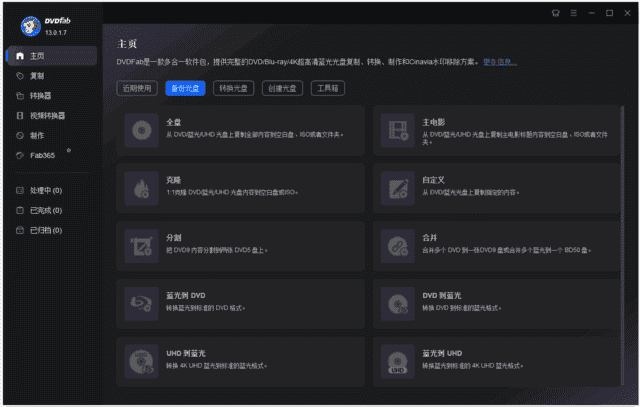
Task: Click the 分割 split mode icon
Action: (x=138, y=243)
